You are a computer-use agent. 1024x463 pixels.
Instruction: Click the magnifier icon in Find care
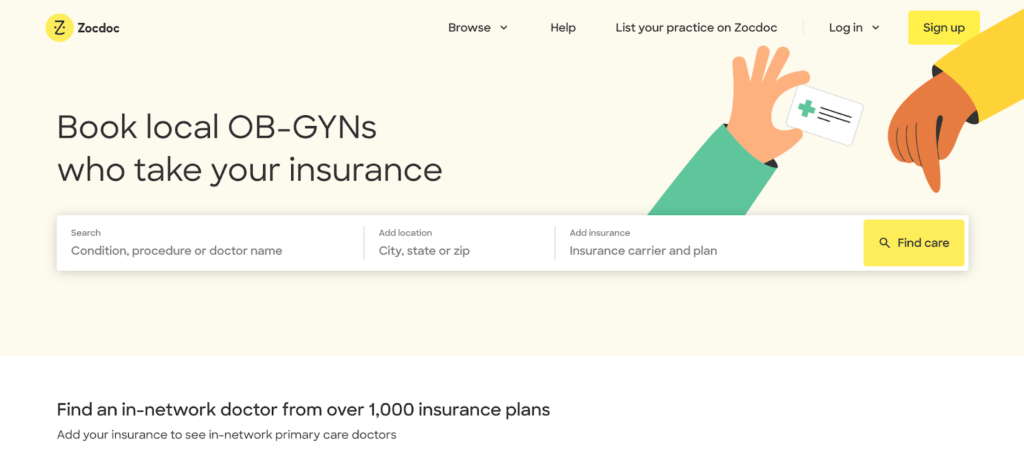(884, 243)
